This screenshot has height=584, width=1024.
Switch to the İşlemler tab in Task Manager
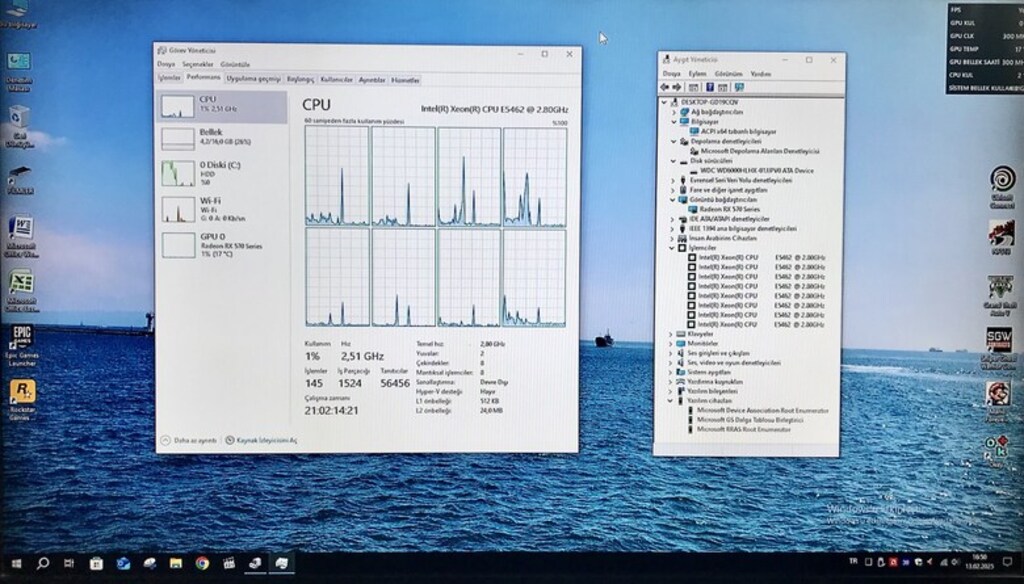168,78
